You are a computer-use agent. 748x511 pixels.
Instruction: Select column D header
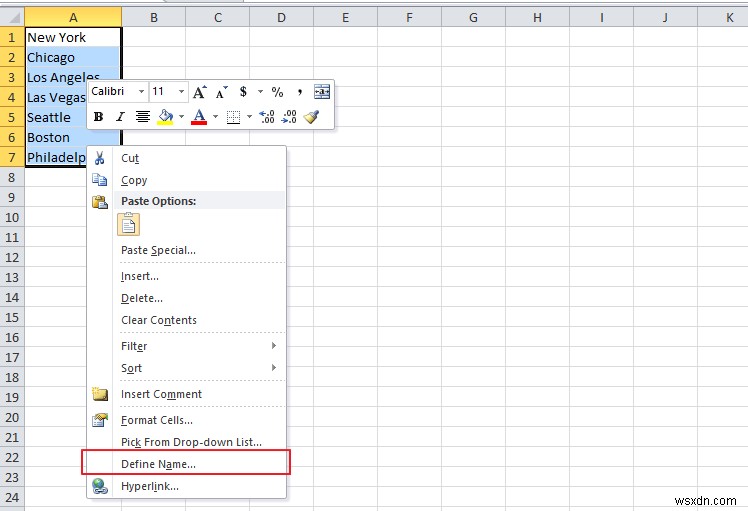[x=281, y=18]
